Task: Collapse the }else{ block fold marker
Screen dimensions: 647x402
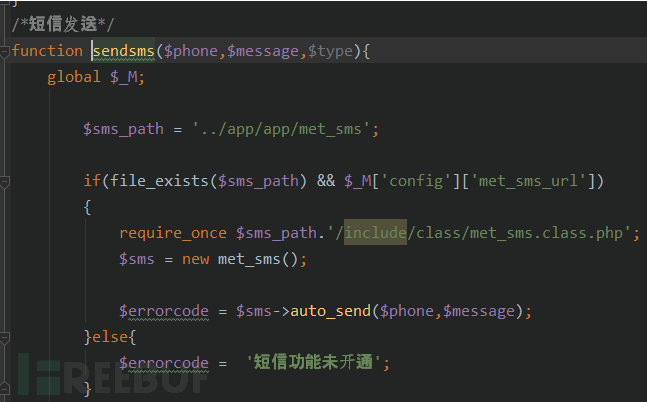Action: point(5,338)
